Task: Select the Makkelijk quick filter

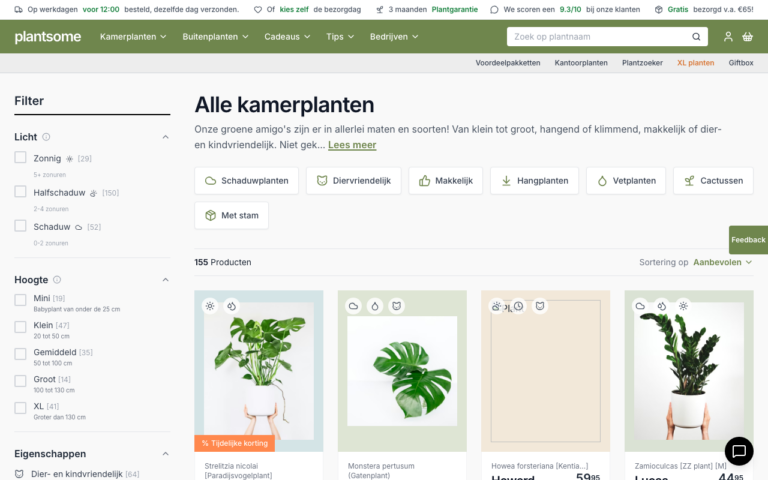Action: tap(446, 181)
